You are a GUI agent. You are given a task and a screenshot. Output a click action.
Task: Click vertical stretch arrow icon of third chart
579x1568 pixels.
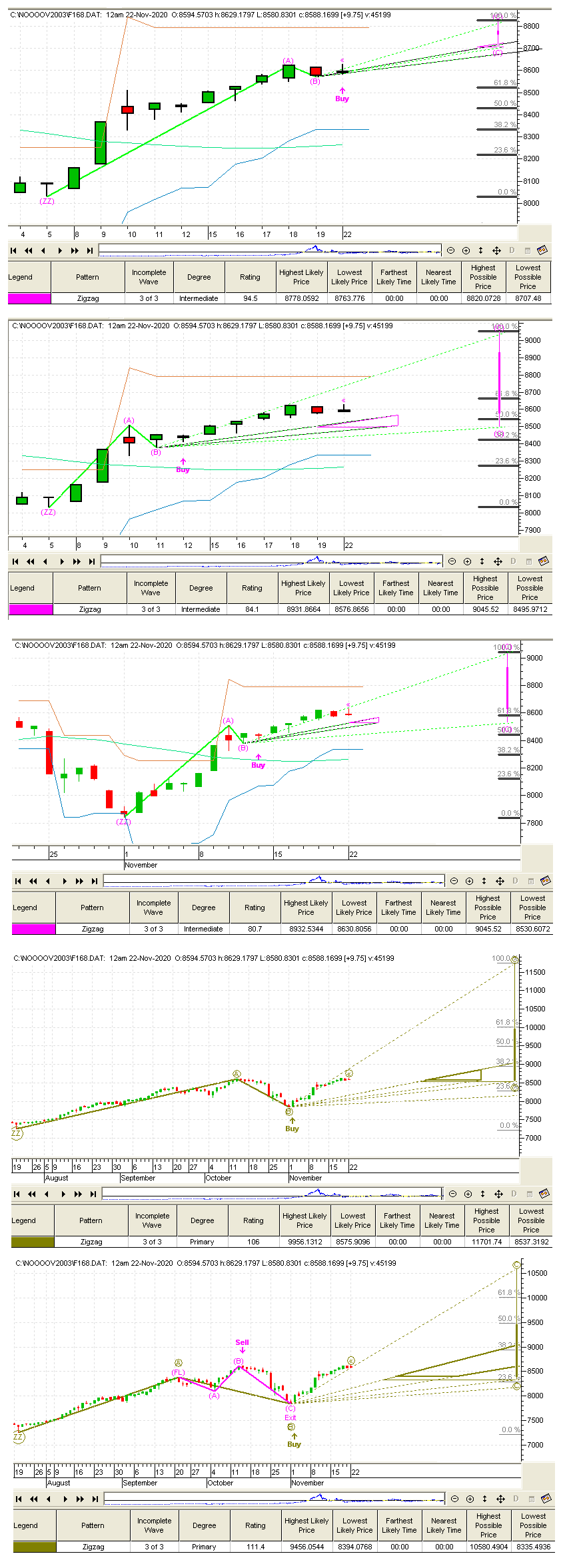click(x=484, y=881)
